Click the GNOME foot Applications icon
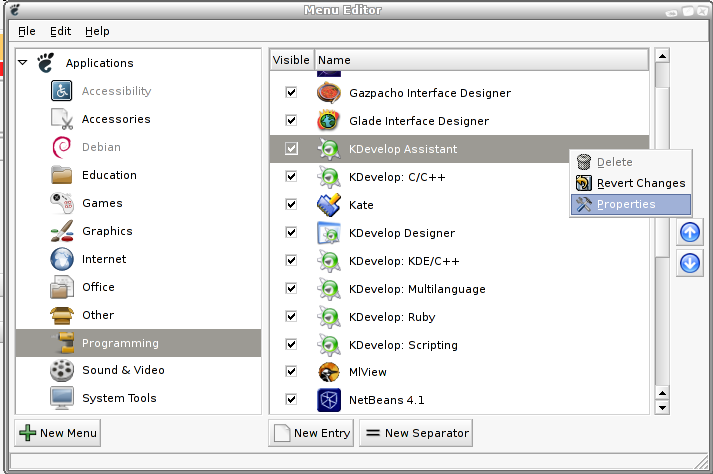Screen dimensions: 713x474 click(x=45, y=63)
